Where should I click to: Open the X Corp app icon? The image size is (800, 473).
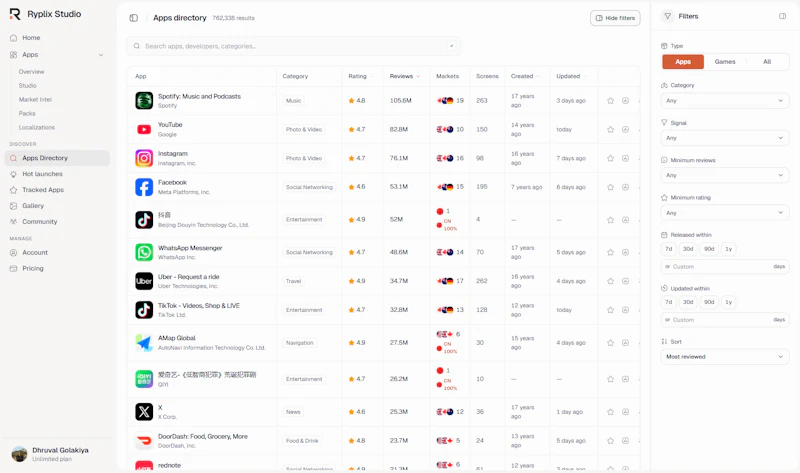(x=144, y=412)
